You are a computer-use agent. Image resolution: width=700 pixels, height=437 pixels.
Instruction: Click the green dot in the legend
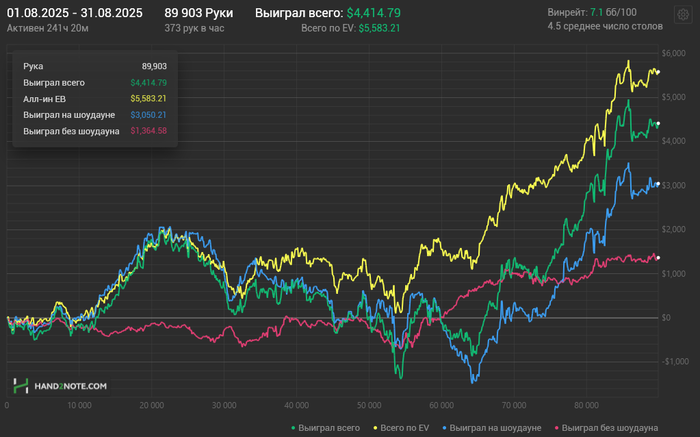click(293, 428)
